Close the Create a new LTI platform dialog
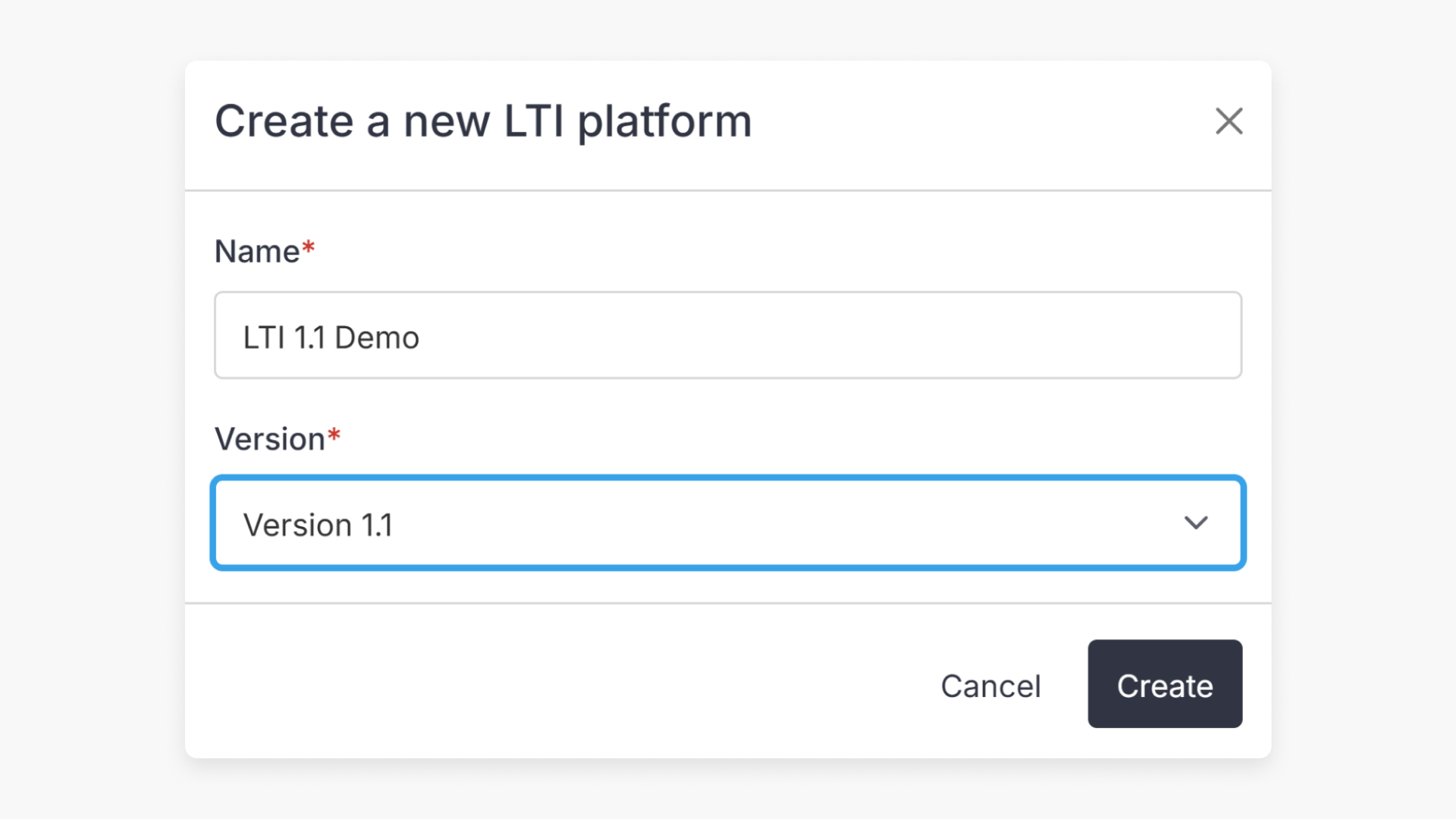Image resolution: width=1456 pixels, height=819 pixels. [1228, 121]
